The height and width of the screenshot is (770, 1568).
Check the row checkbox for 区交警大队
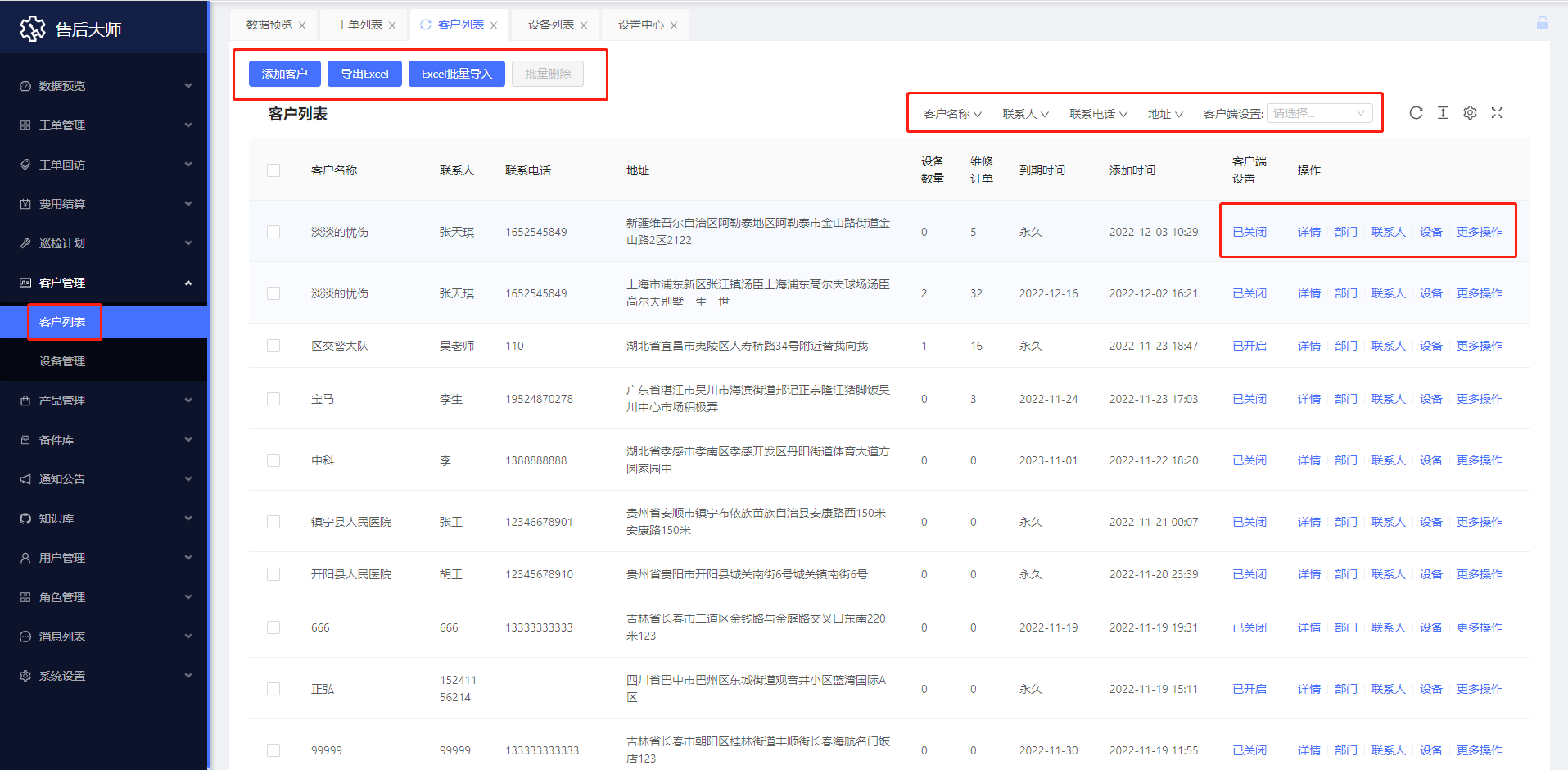coord(273,346)
